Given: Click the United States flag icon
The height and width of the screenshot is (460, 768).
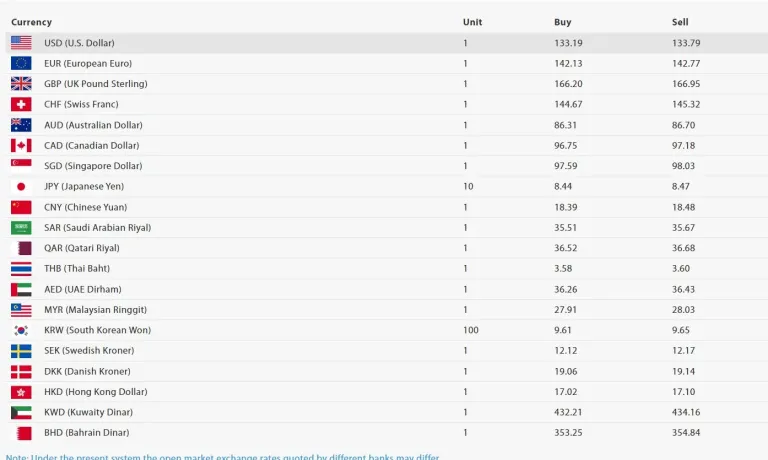Looking at the screenshot, I should (21, 43).
